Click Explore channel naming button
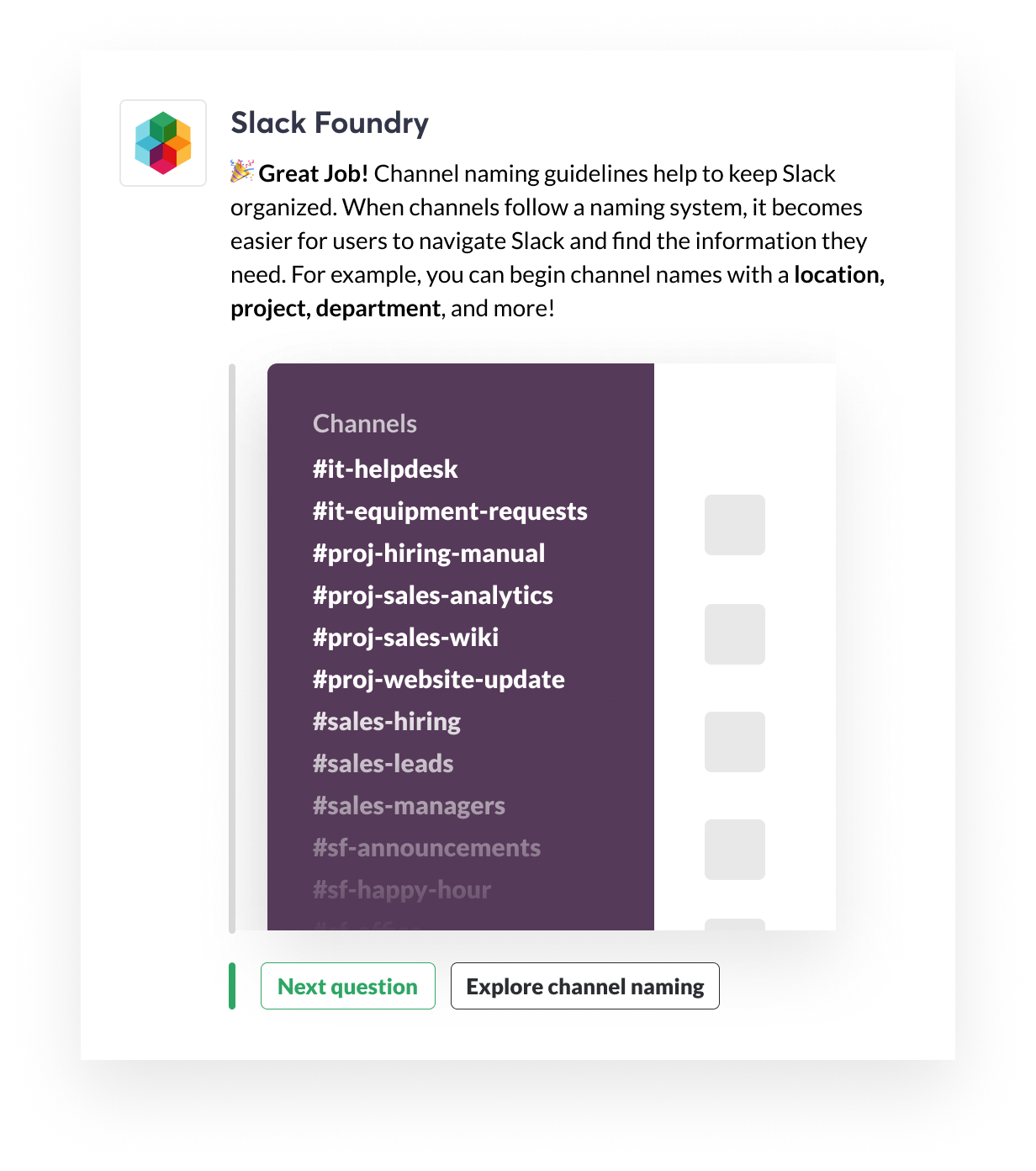1036x1171 pixels. [585, 986]
